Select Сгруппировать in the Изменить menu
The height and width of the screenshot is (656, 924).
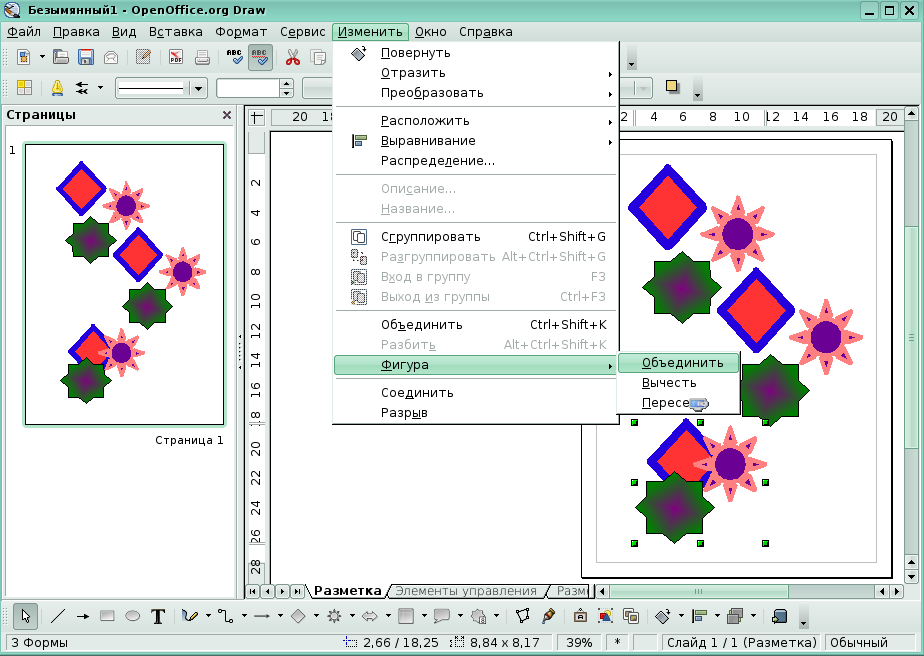click(430, 237)
